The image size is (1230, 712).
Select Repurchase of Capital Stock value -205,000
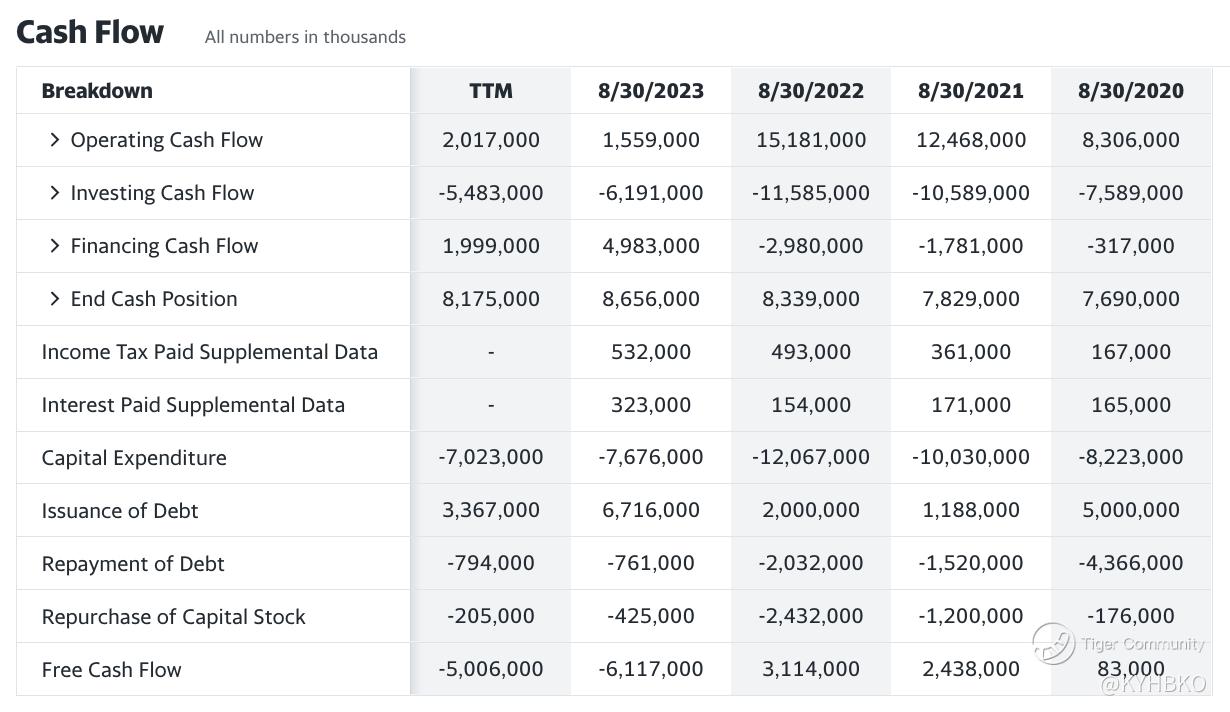491,616
